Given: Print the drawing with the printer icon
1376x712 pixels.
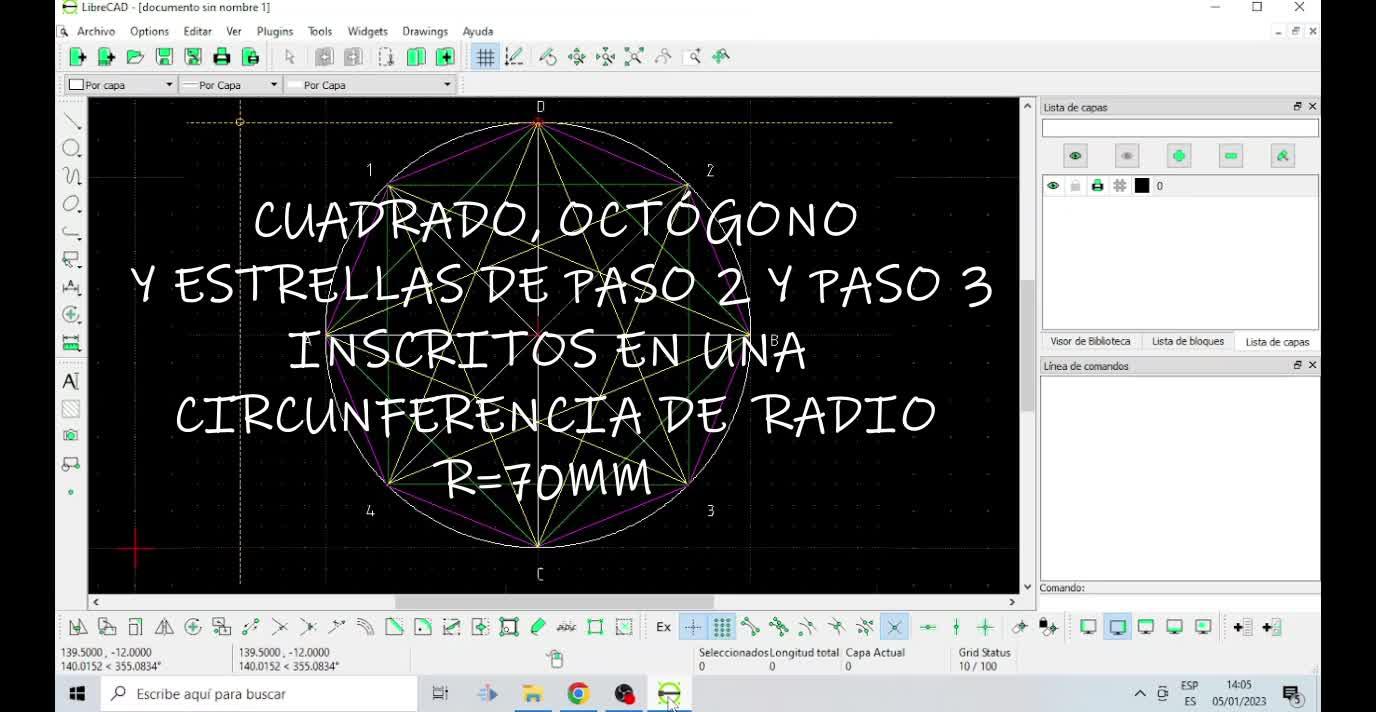Looking at the screenshot, I should [222, 57].
